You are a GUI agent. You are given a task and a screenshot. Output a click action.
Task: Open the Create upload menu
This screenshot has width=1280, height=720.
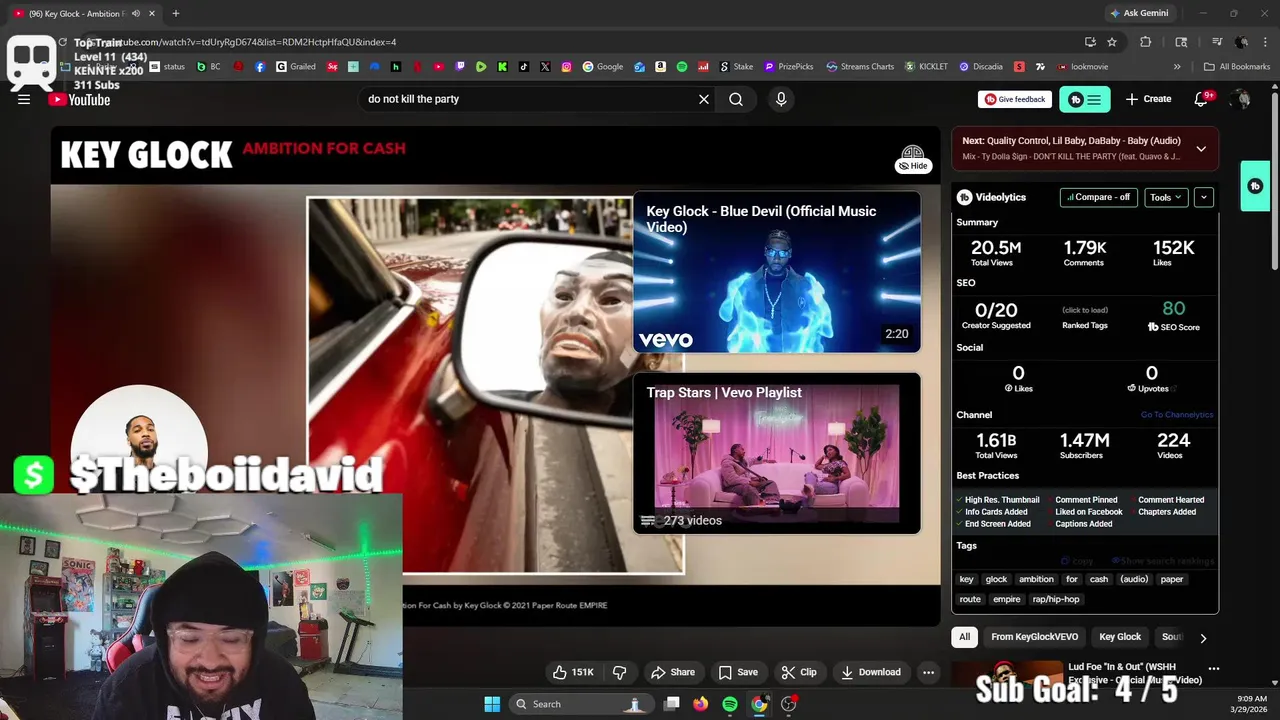click(1148, 99)
